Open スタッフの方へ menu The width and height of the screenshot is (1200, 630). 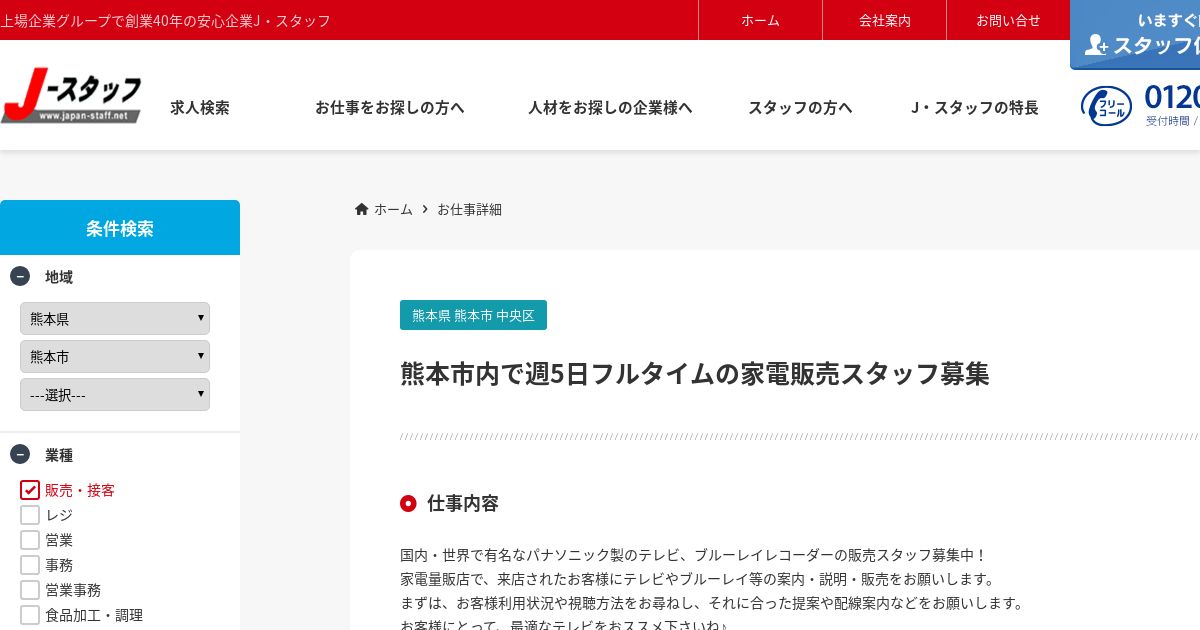click(800, 108)
